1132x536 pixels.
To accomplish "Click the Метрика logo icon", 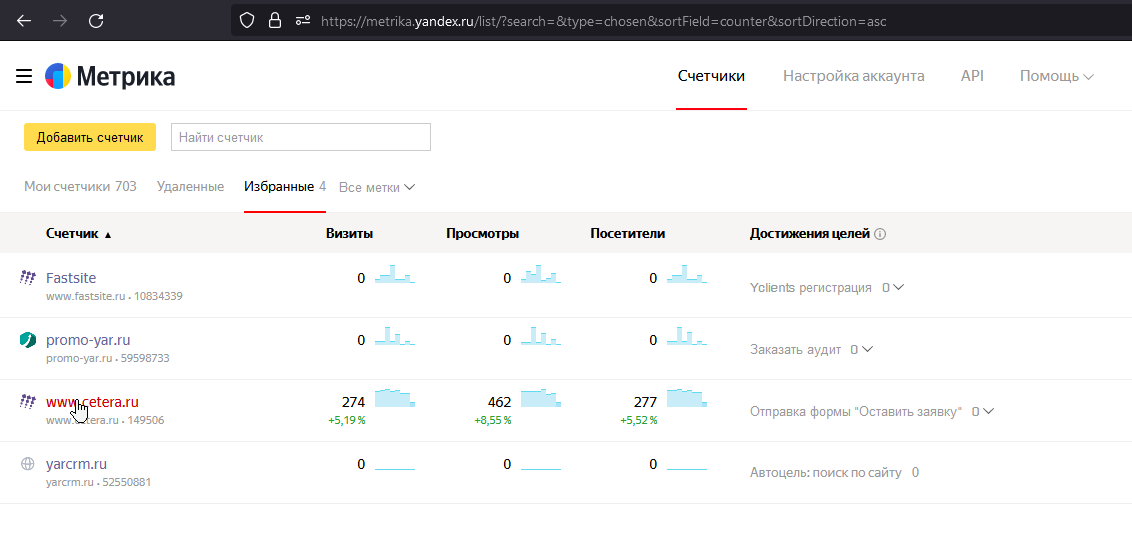I will [57, 77].
